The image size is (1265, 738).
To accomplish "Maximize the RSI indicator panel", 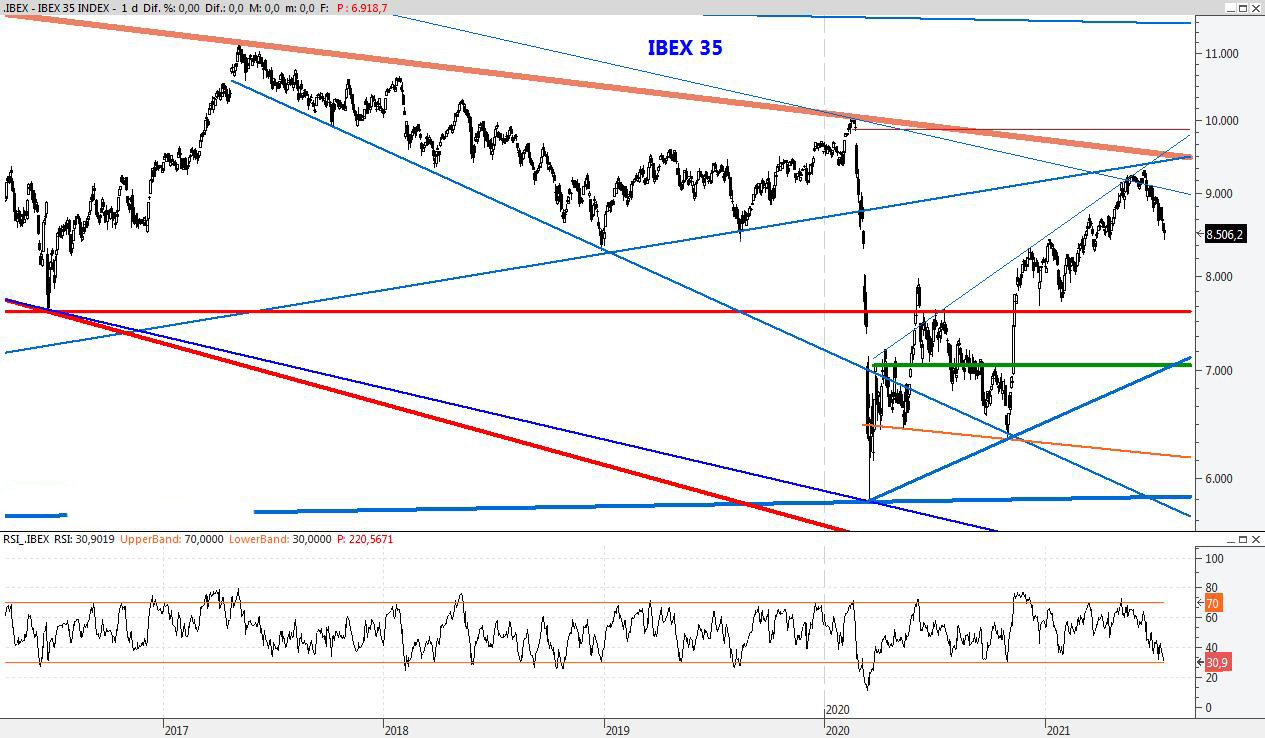I will 1242,540.
